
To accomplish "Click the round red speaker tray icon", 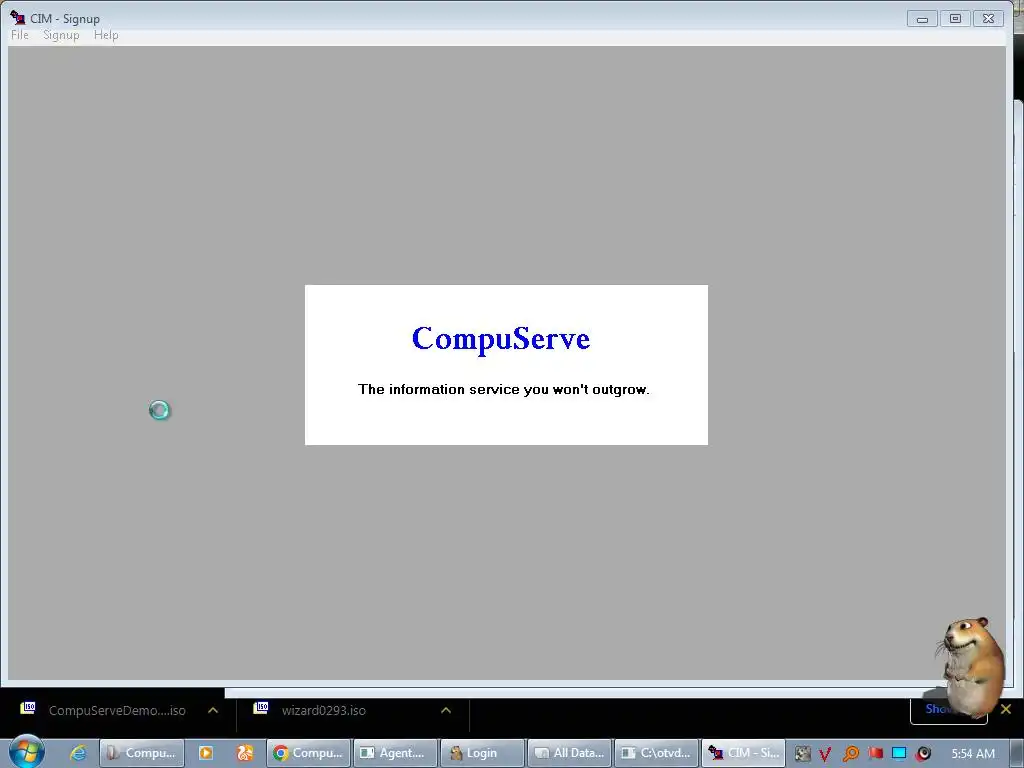I will tap(923, 754).
